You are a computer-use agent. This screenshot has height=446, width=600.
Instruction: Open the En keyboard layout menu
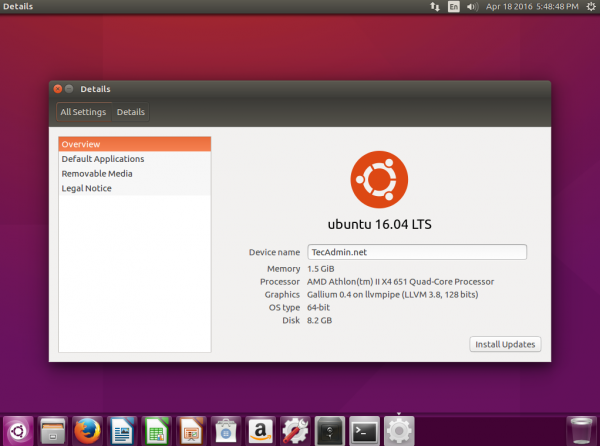pyautogui.click(x=454, y=7)
